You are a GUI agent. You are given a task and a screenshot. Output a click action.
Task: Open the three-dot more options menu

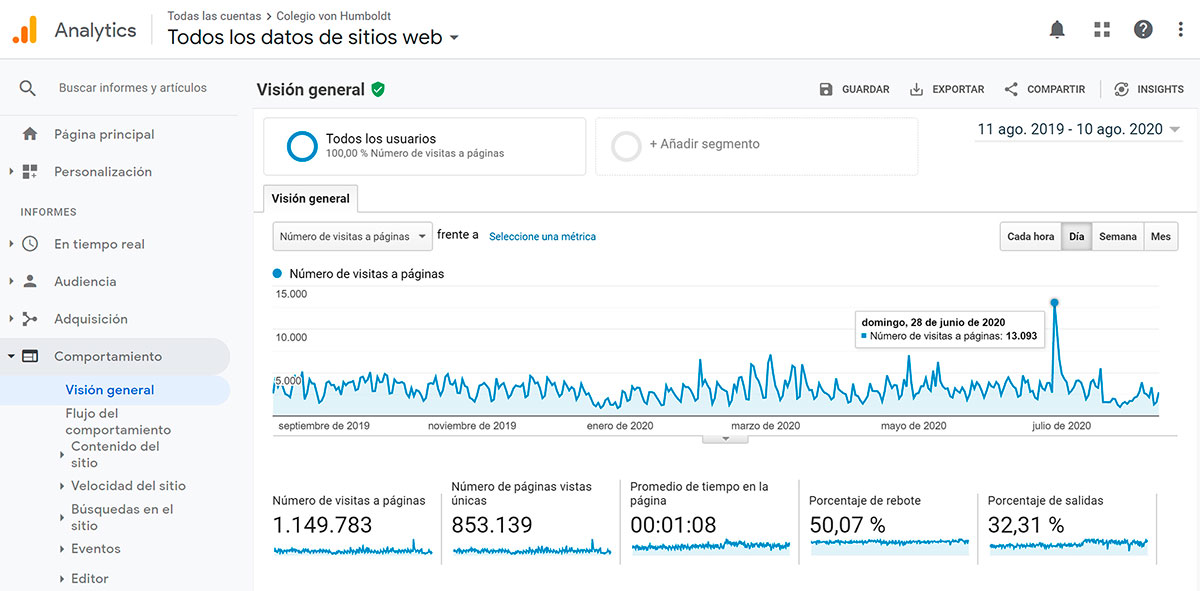pyautogui.click(x=1181, y=30)
